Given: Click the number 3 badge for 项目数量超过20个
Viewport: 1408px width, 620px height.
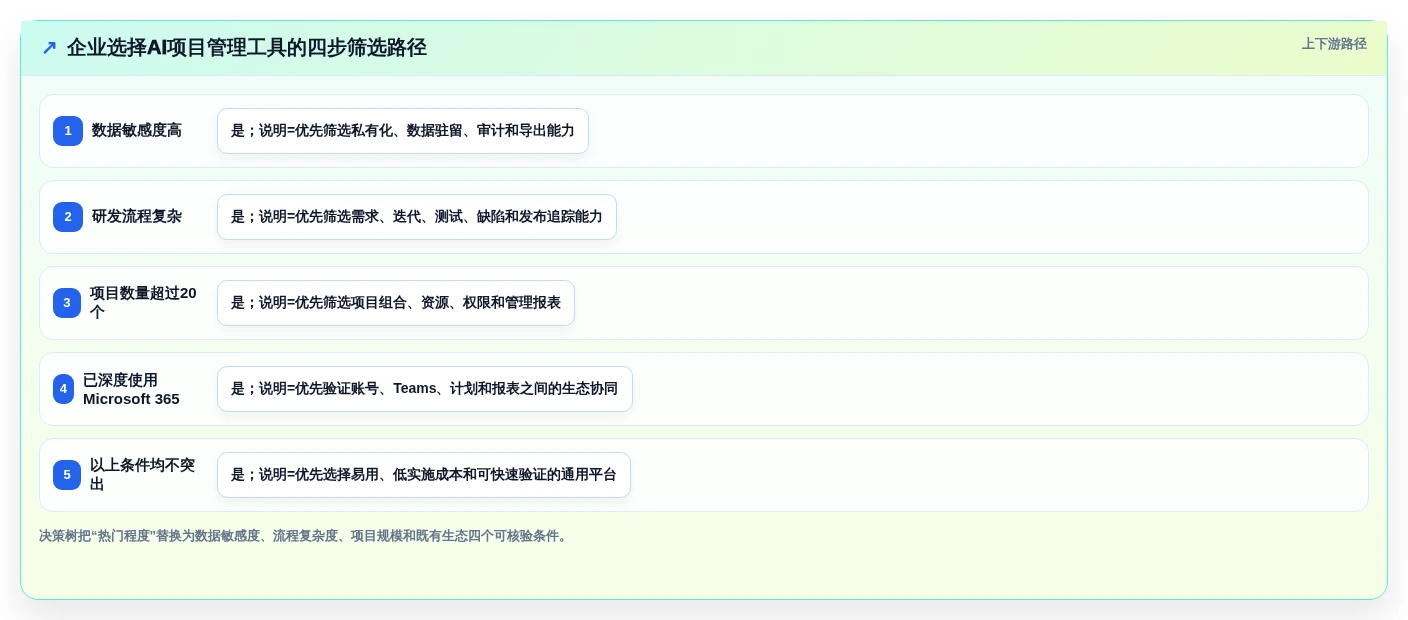Looking at the screenshot, I should tap(67, 303).
